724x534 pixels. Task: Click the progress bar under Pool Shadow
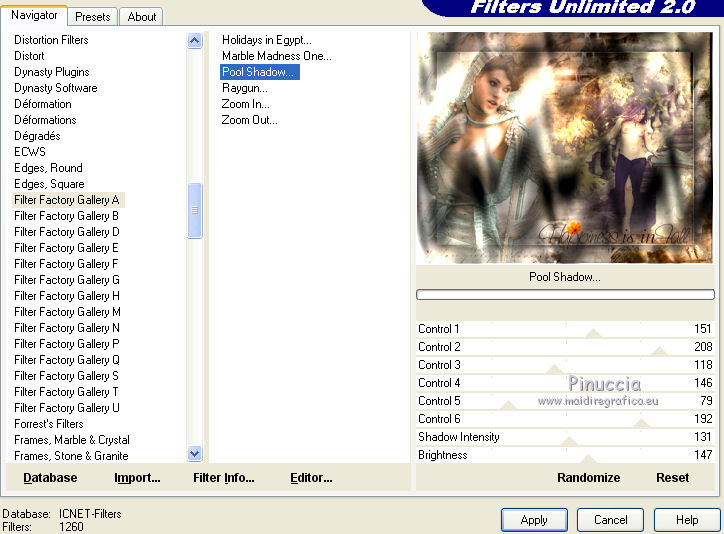point(565,294)
